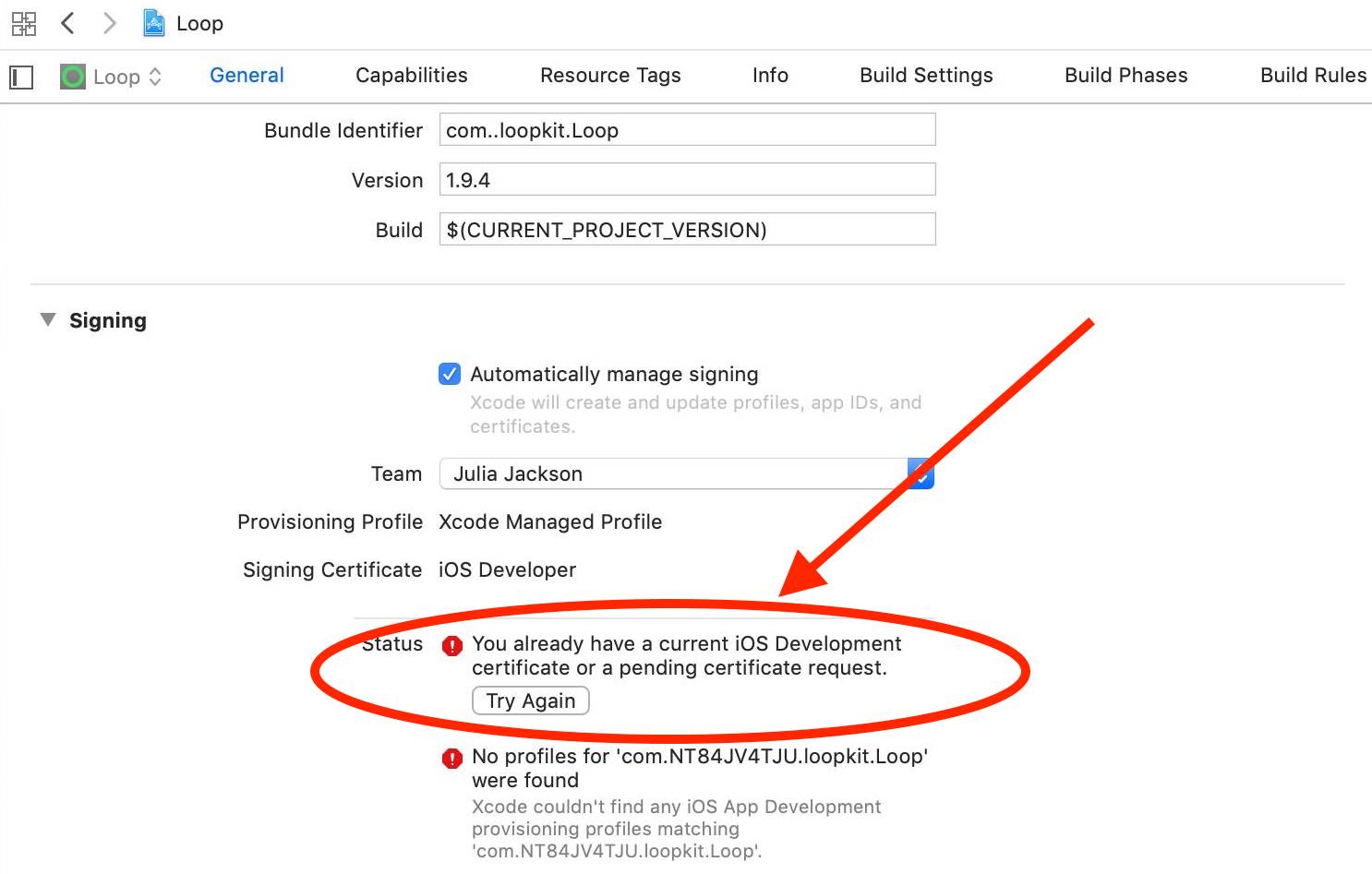Click the Try Again button

531,700
